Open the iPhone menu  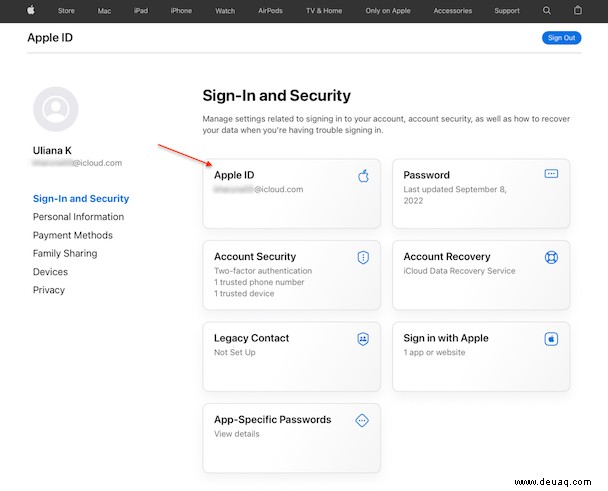[181, 11]
